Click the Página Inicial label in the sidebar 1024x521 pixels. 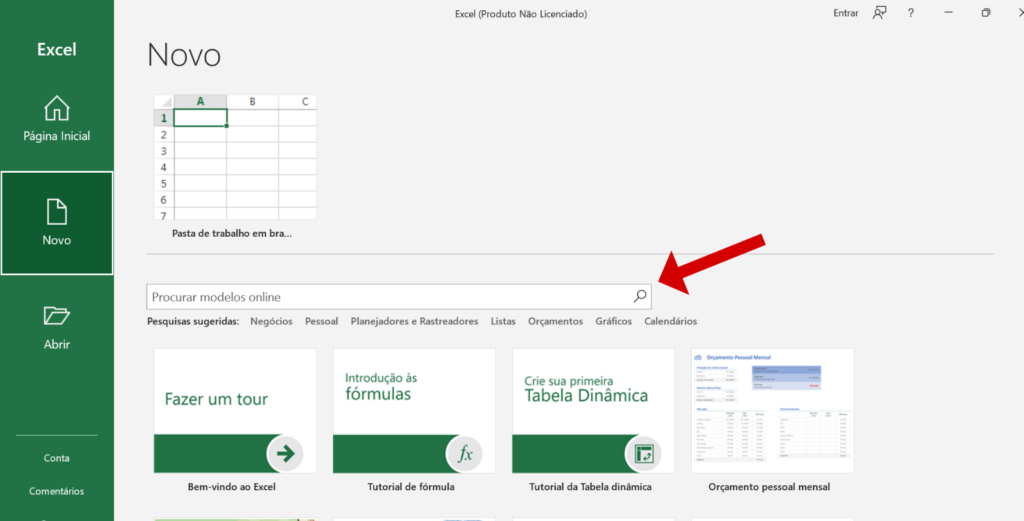point(57,136)
